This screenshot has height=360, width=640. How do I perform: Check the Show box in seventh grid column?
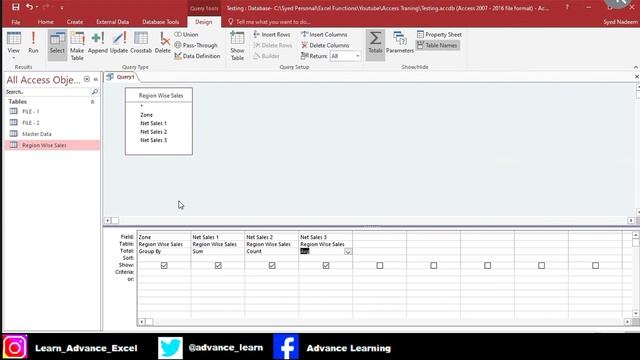click(487, 265)
